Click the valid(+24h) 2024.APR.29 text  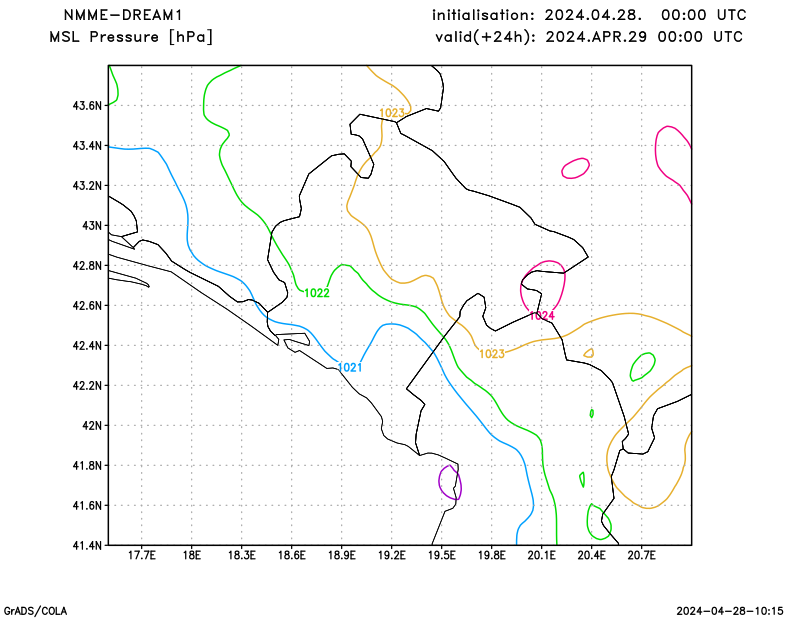[589, 37]
